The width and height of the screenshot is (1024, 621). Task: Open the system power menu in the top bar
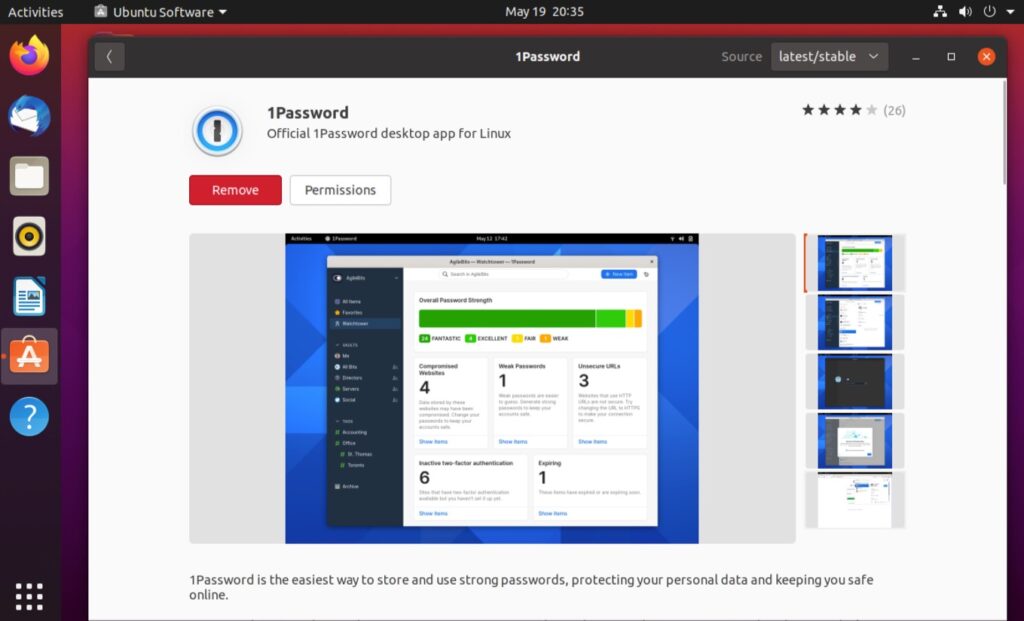click(x=987, y=12)
